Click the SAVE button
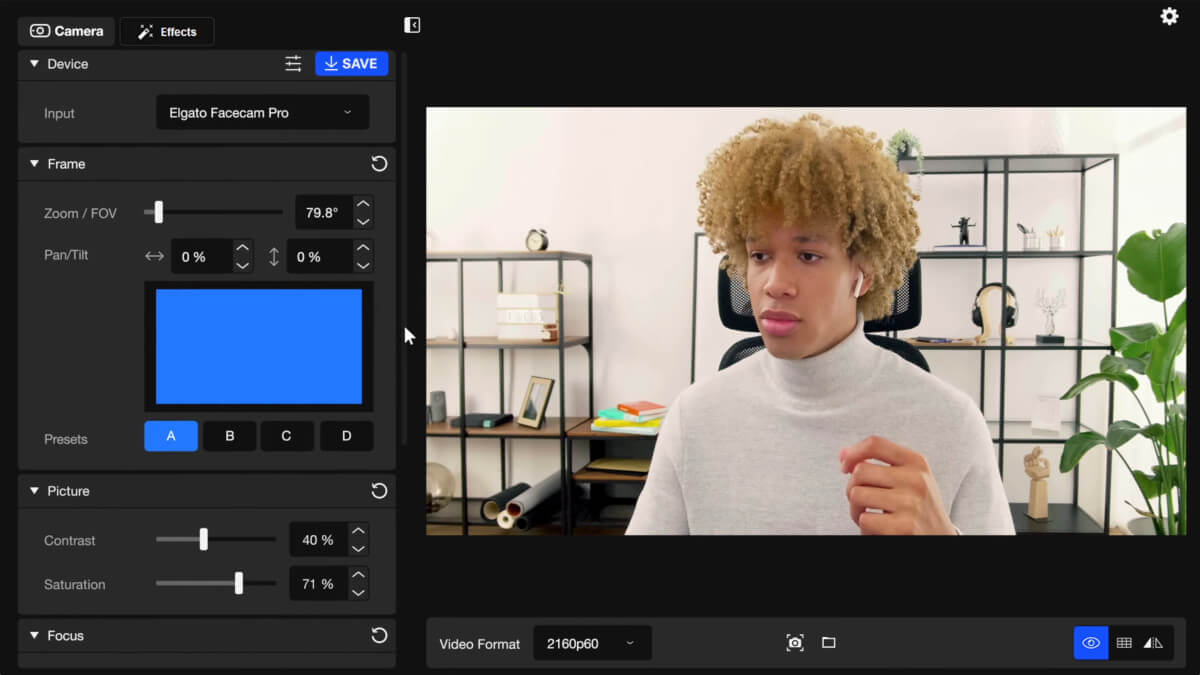Viewport: 1200px width, 675px height. (x=351, y=63)
